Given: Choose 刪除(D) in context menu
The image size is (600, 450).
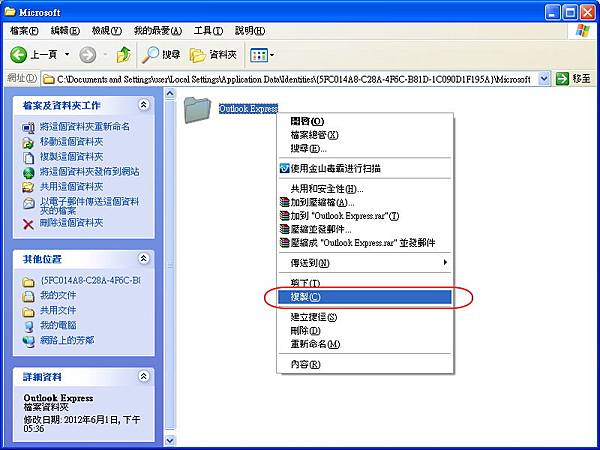Looking at the screenshot, I should coord(365,330).
